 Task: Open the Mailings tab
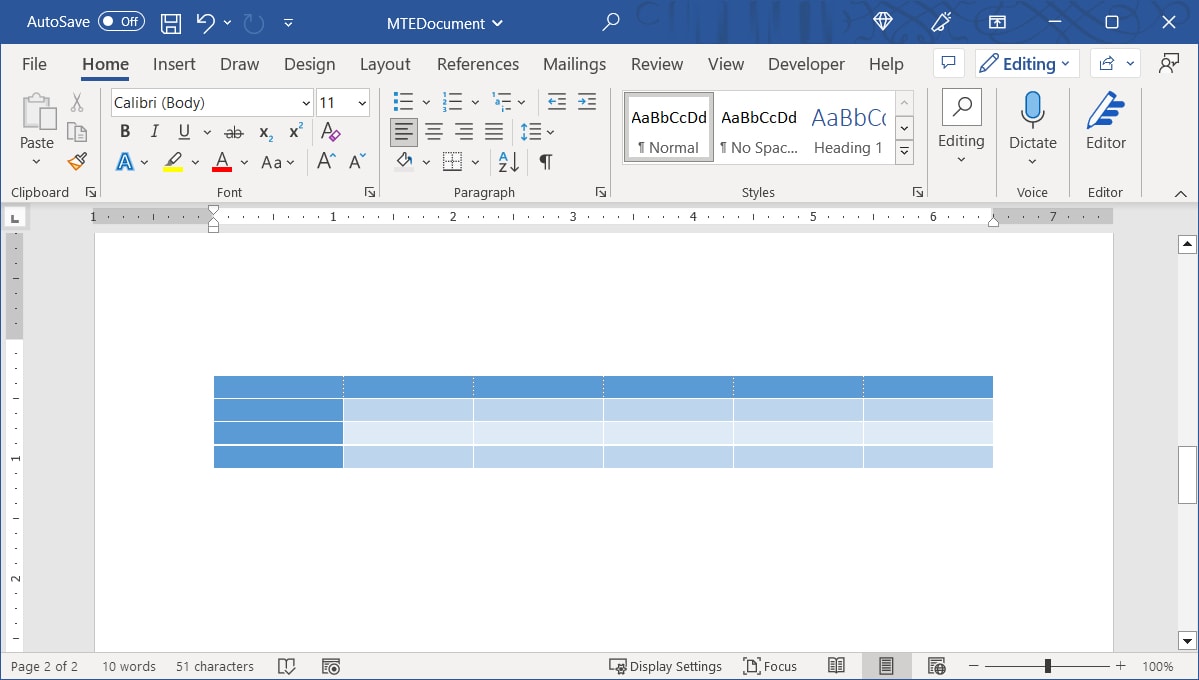574,63
